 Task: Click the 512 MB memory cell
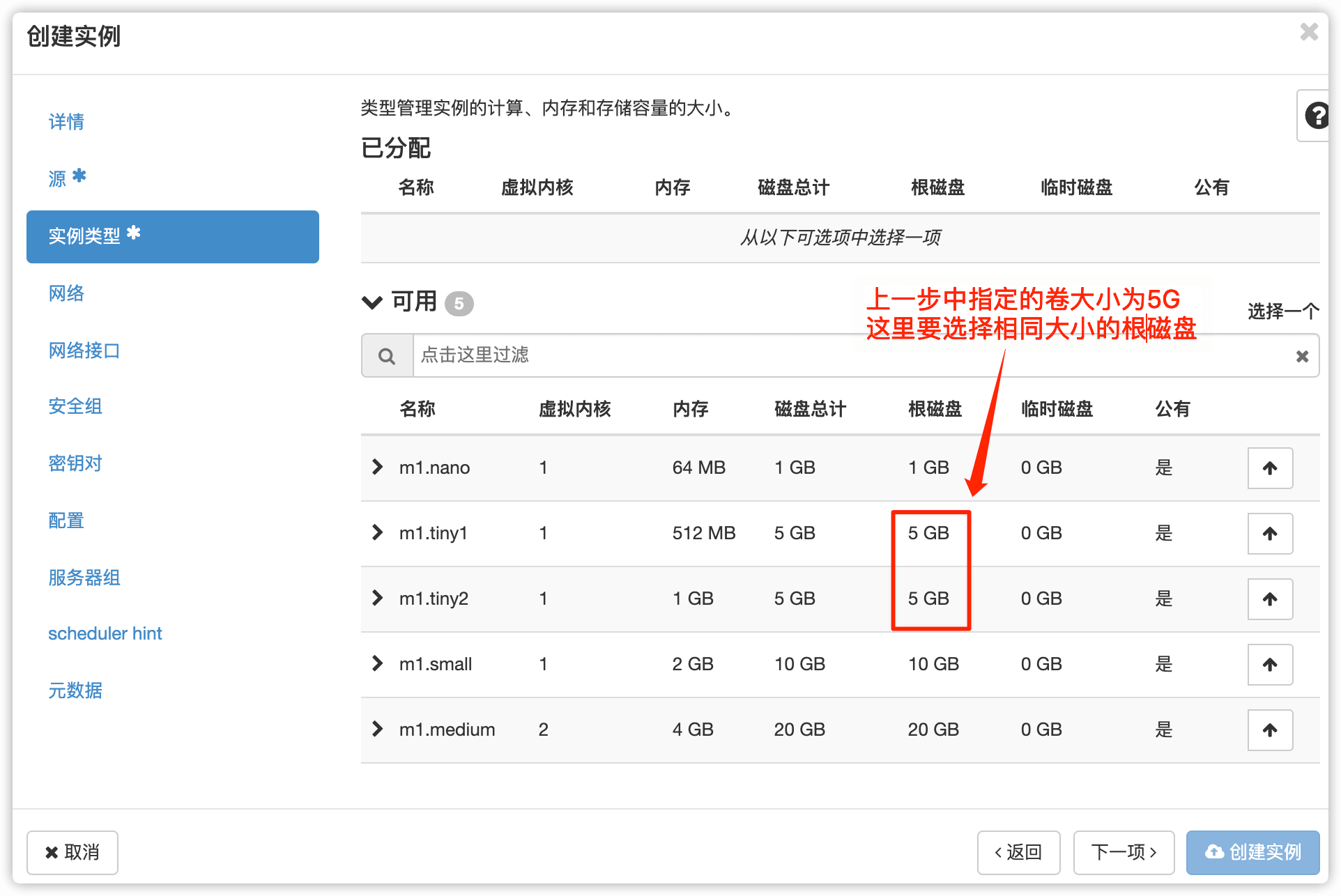pos(704,533)
